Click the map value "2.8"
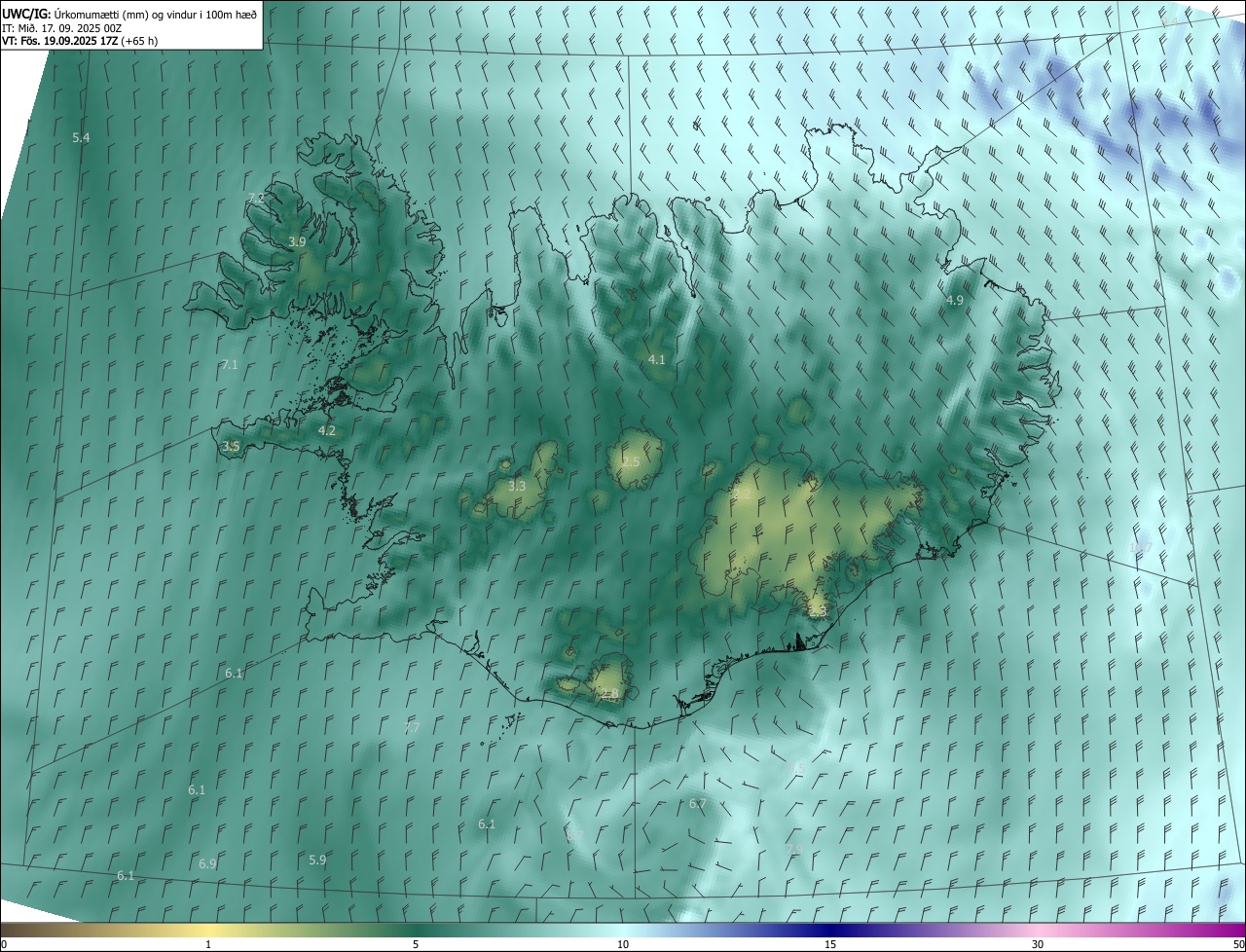 tap(609, 694)
